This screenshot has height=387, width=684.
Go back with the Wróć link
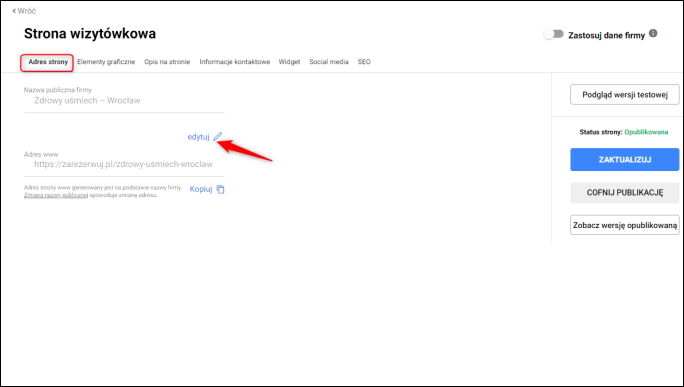24,11
